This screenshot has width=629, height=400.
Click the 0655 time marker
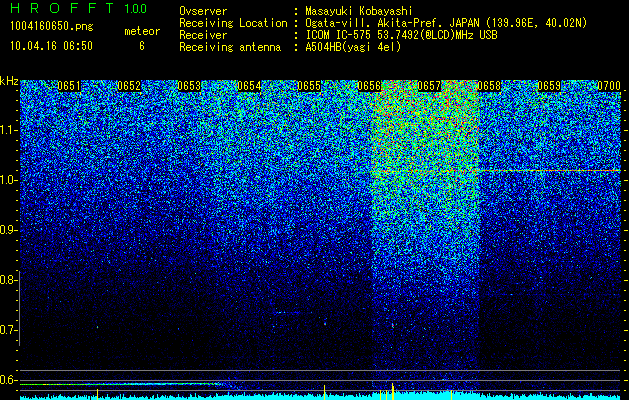(x=309, y=86)
